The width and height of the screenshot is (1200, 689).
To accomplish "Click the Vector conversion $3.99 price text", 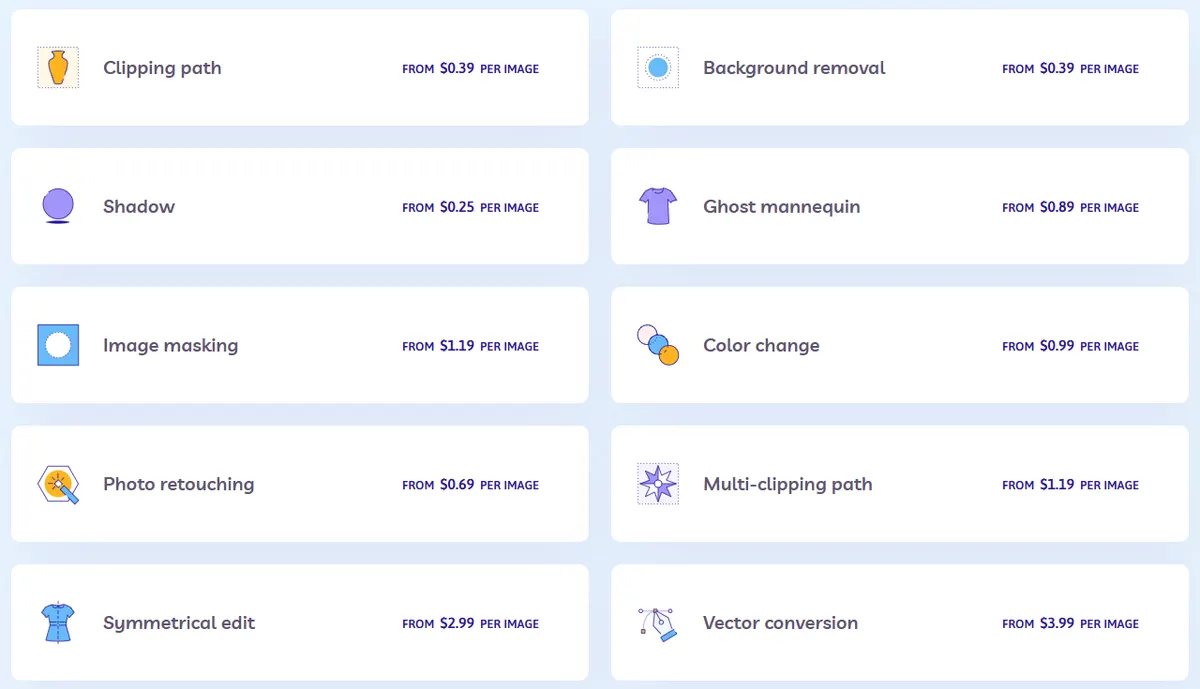I will (x=1057, y=623).
